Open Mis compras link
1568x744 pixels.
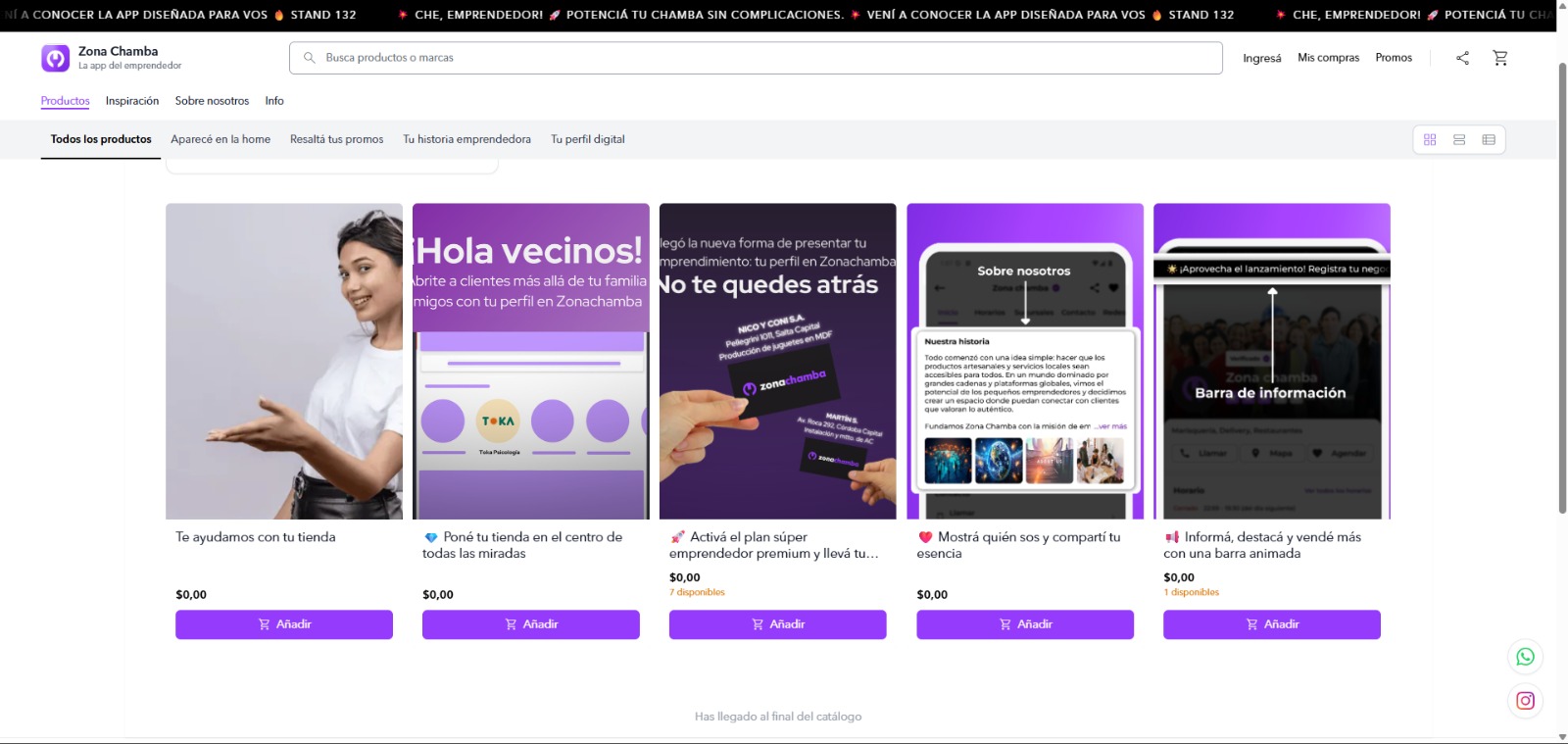point(1328,58)
